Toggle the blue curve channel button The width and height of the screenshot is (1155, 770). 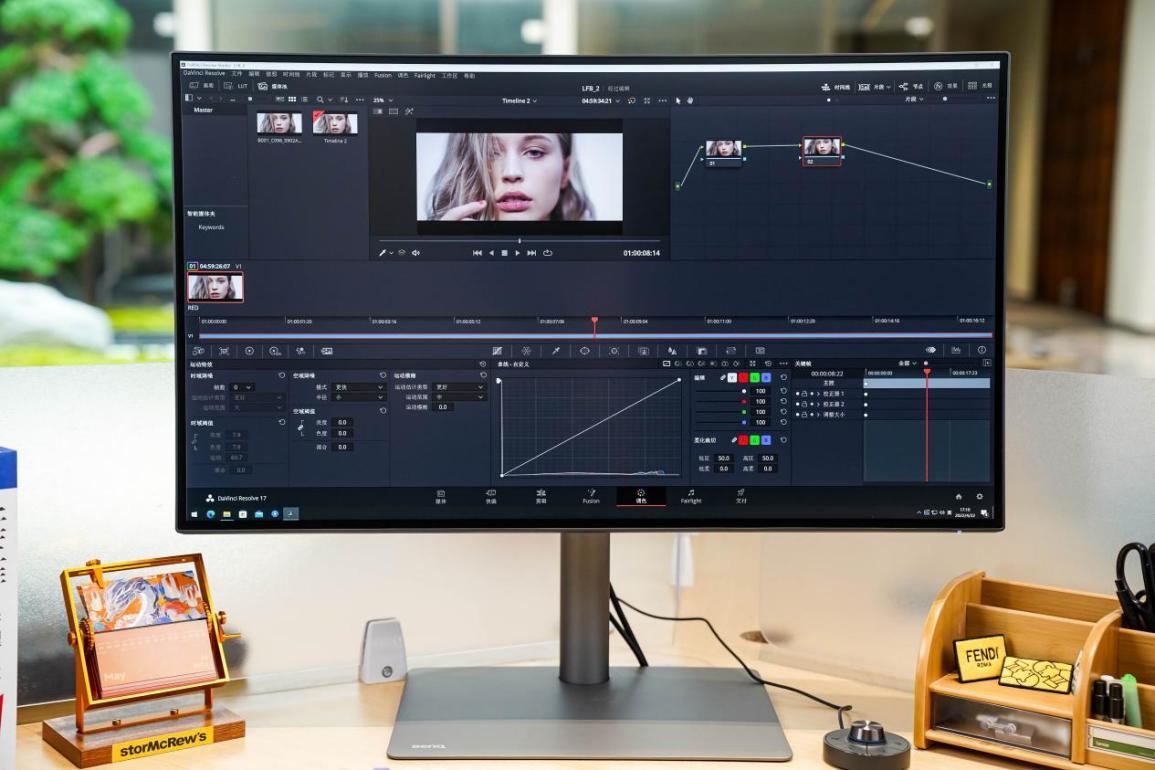tap(766, 378)
